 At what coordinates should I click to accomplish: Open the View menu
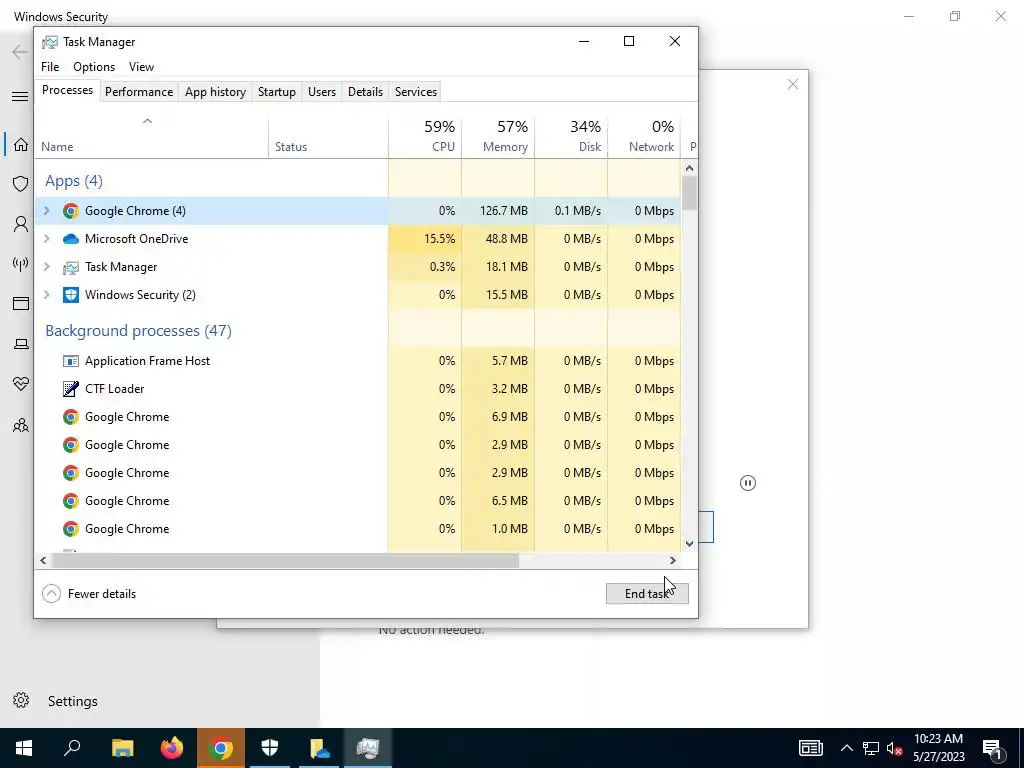(141, 67)
